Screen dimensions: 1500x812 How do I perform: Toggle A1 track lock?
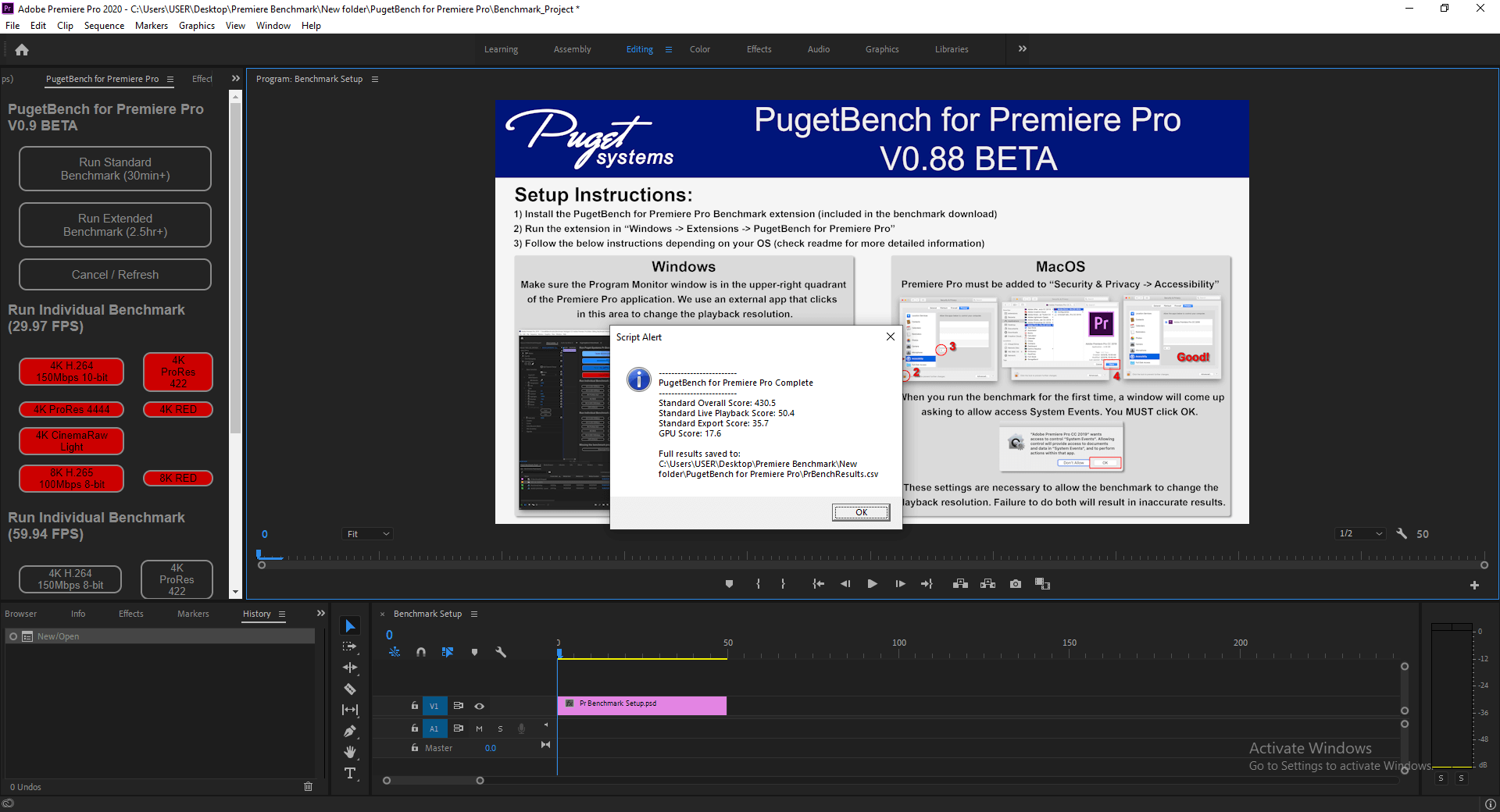[415, 728]
